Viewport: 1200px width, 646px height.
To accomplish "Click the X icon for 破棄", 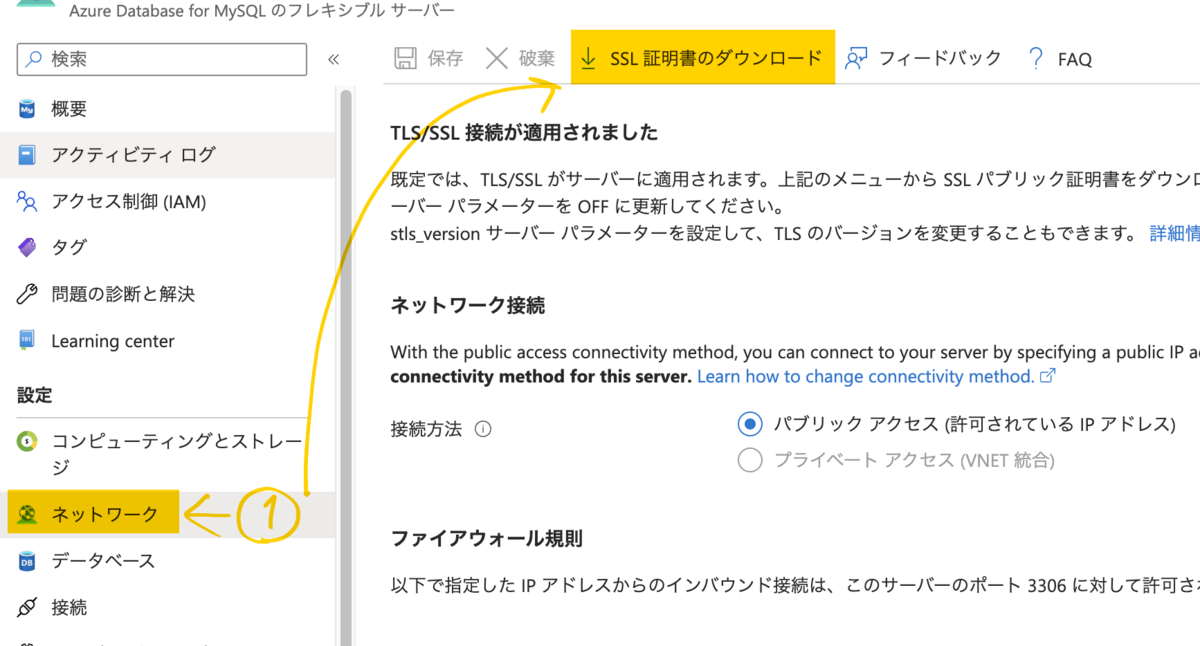I will click(x=497, y=58).
